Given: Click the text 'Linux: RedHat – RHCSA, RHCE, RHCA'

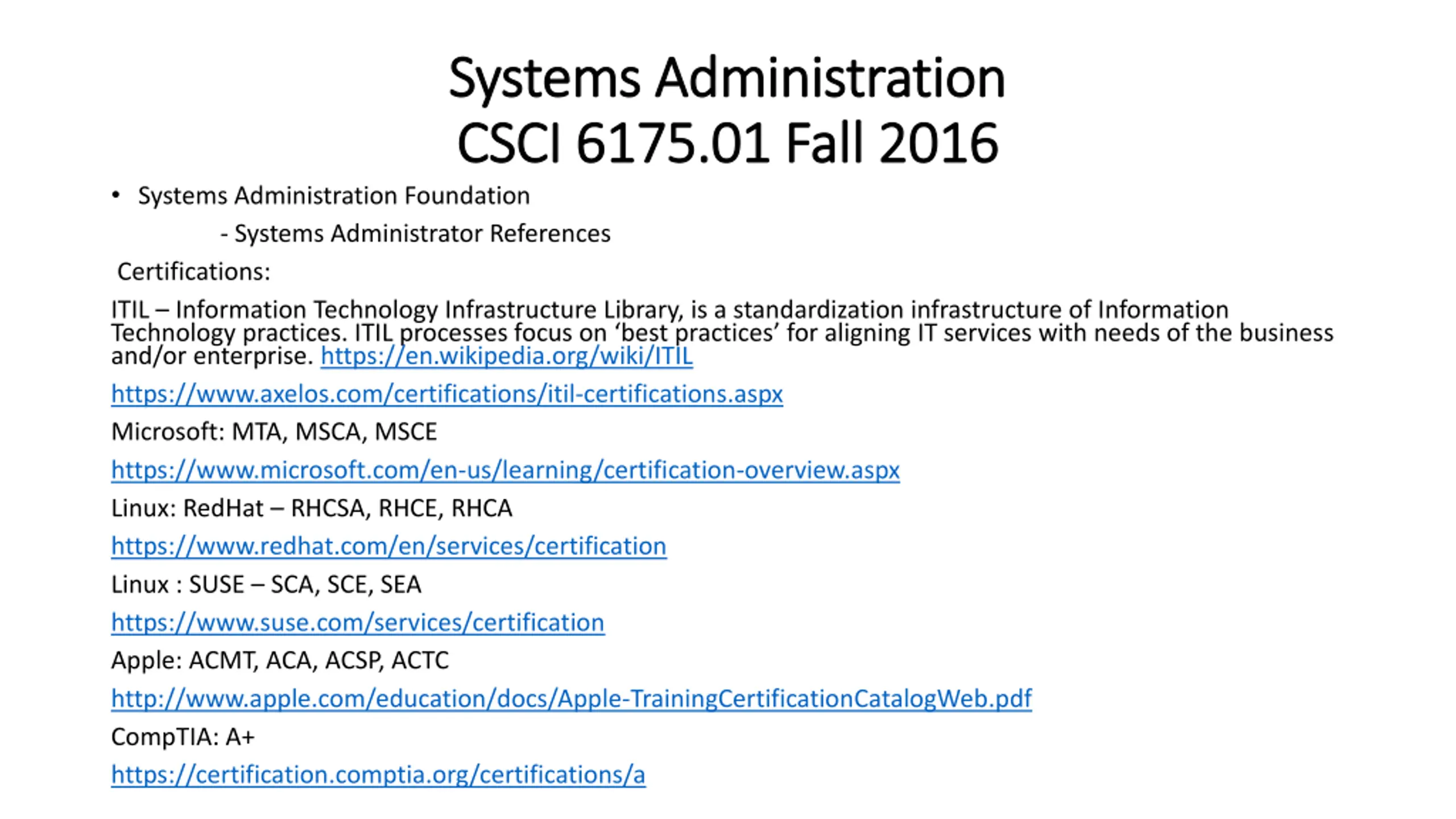Looking at the screenshot, I should 312,508.
